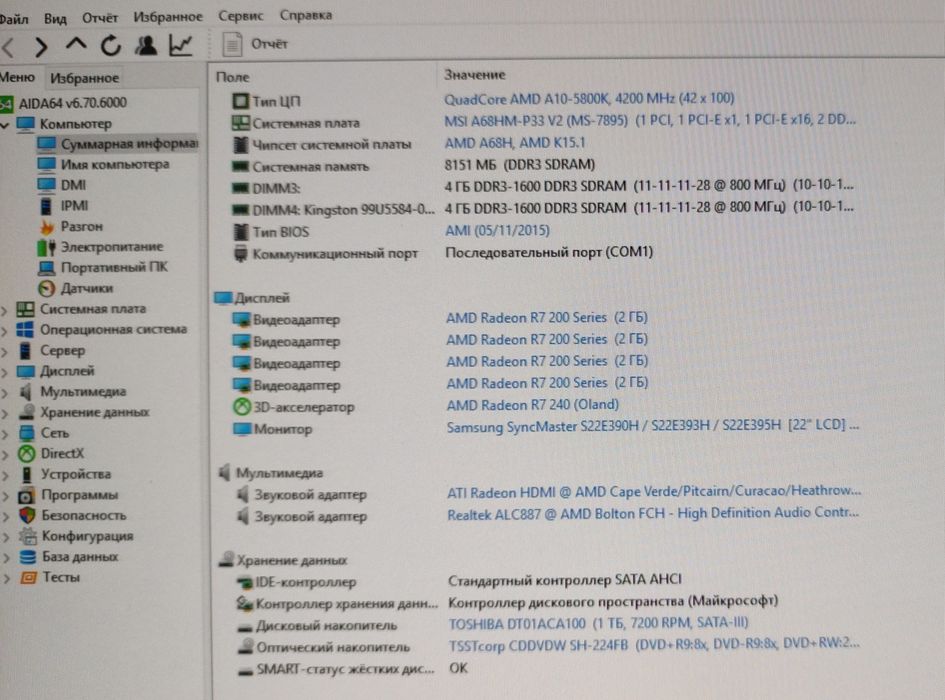The width and height of the screenshot is (945, 700).
Task: Collapse the Компьютер tree node
Action: [x=5, y=125]
